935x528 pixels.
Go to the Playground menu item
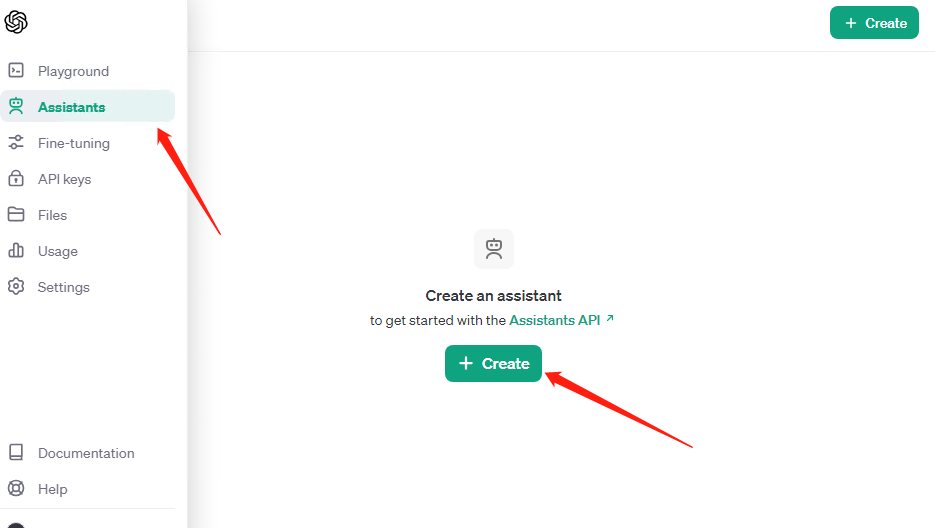[73, 71]
